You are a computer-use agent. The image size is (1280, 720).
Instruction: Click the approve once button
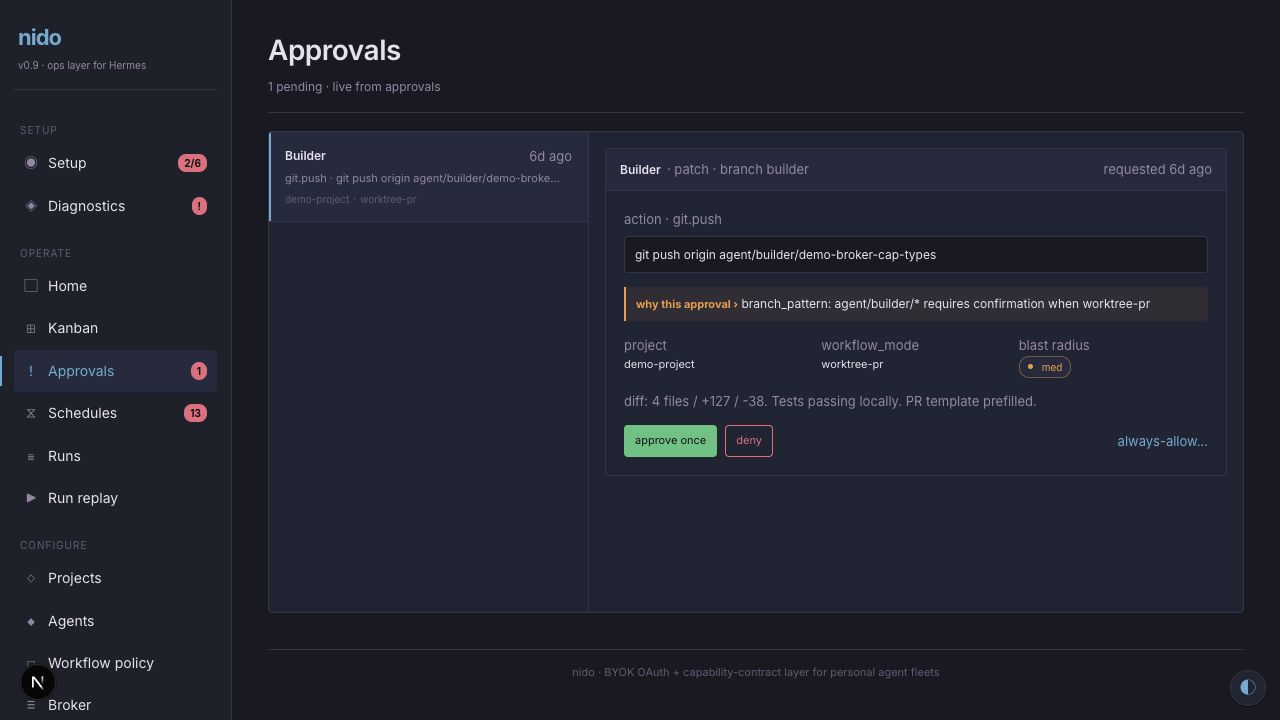click(x=670, y=441)
